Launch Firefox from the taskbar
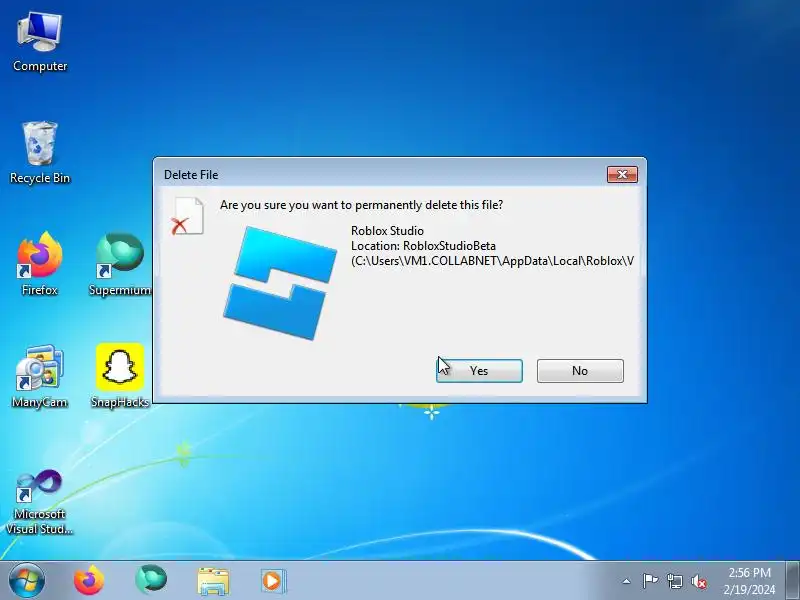This screenshot has height=600, width=800. (x=89, y=581)
